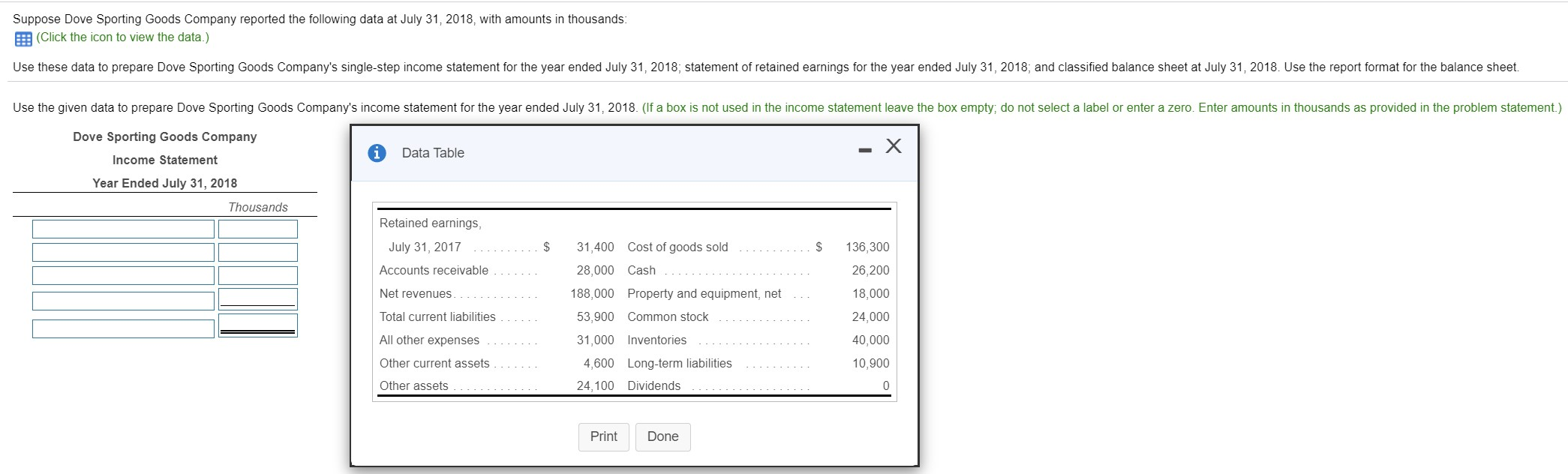Click the 10,900 value
The image size is (1568, 474).
pyautogui.click(x=870, y=364)
